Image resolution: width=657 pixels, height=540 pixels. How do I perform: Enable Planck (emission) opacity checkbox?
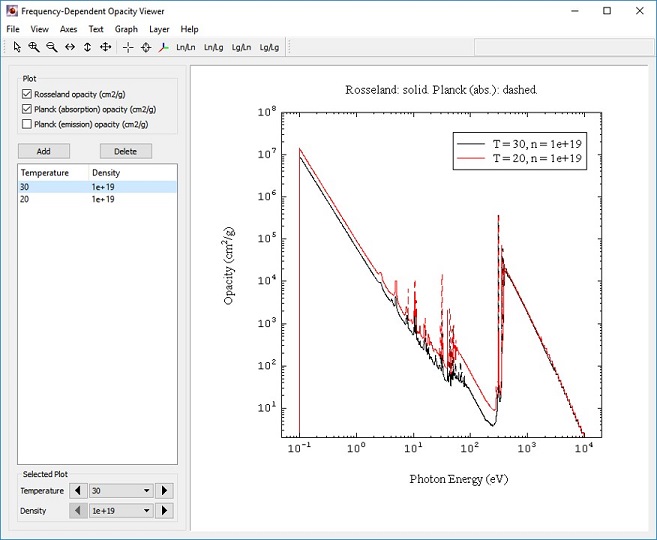(x=26, y=124)
